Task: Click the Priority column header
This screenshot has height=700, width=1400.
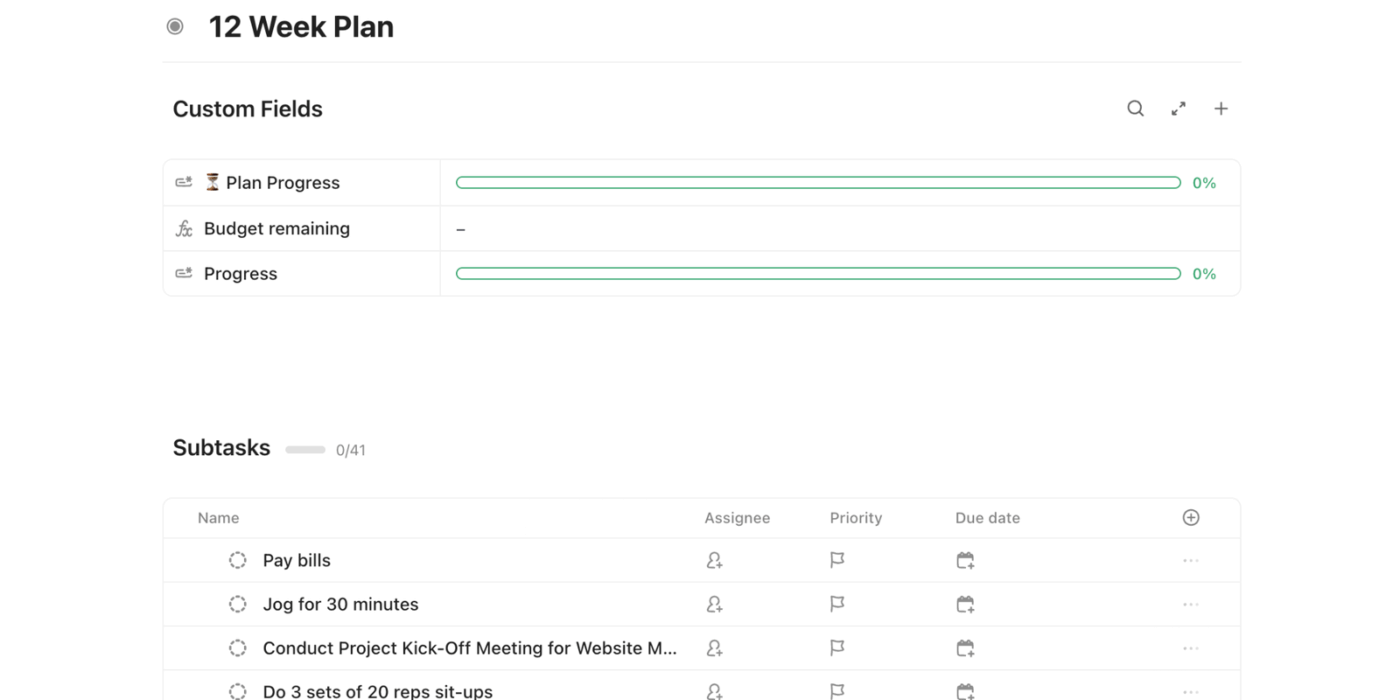Action: [856, 517]
